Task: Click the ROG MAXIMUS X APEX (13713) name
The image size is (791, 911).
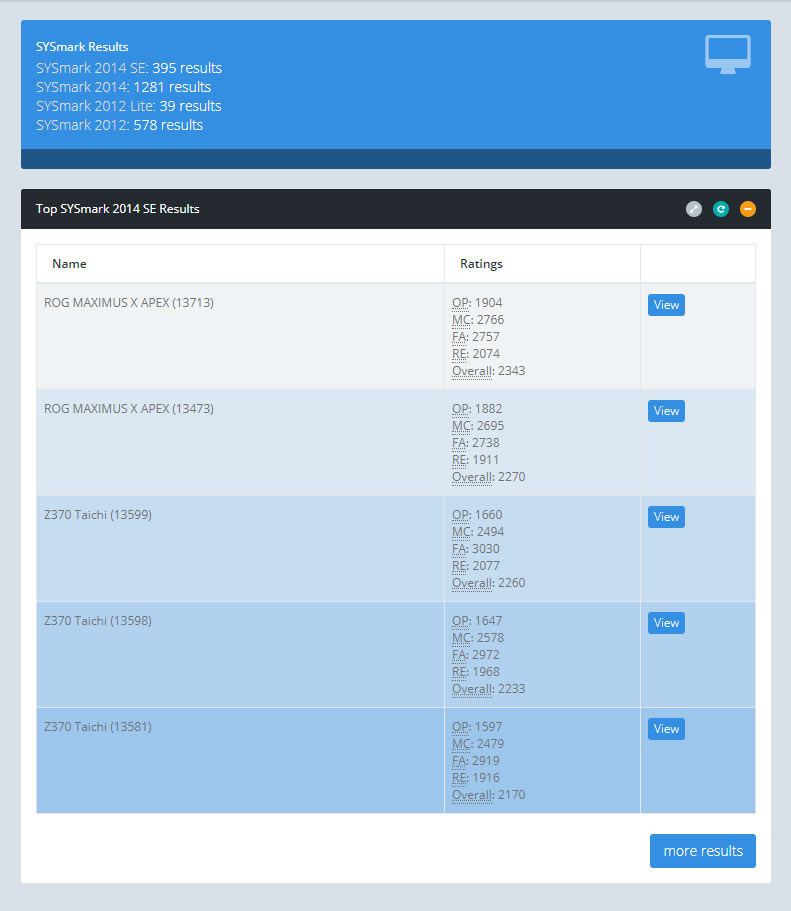Action: pyautogui.click(x=129, y=302)
